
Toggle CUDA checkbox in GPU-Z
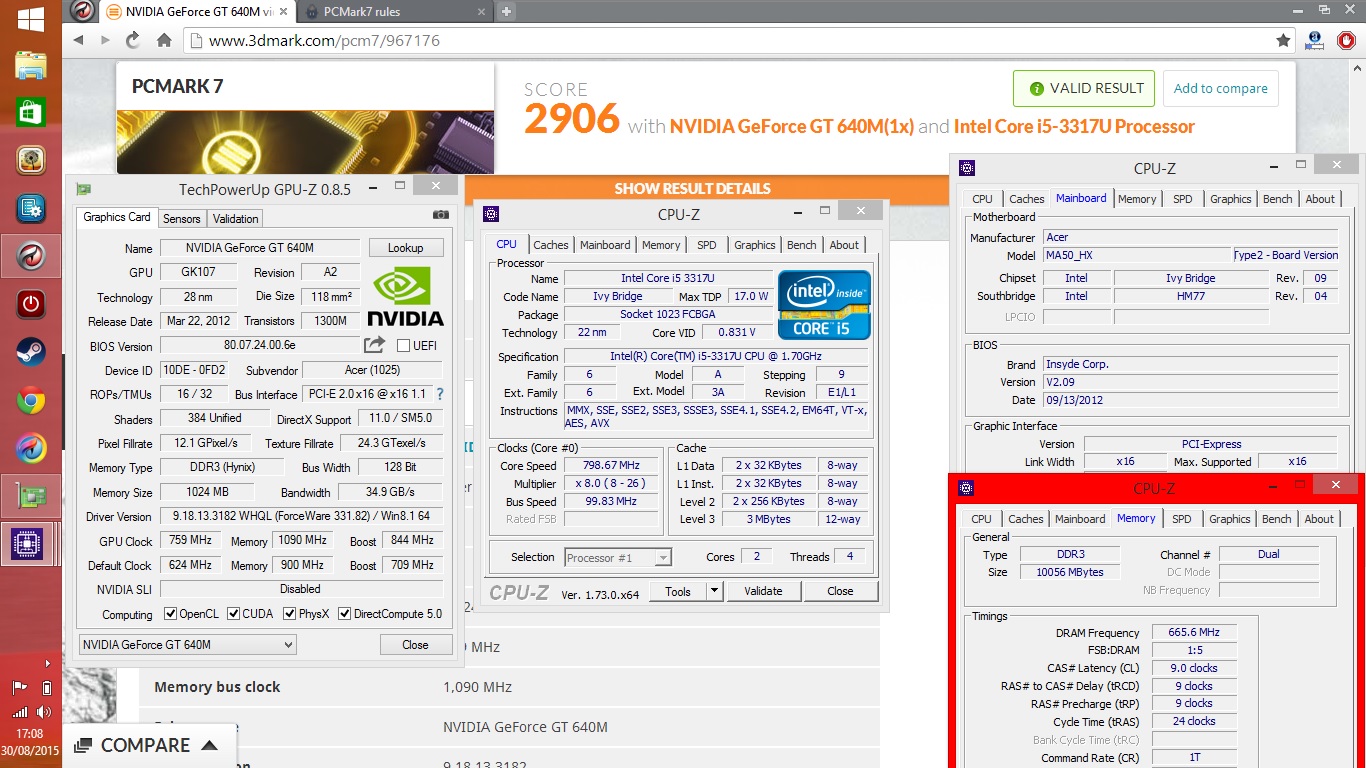pos(233,614)
